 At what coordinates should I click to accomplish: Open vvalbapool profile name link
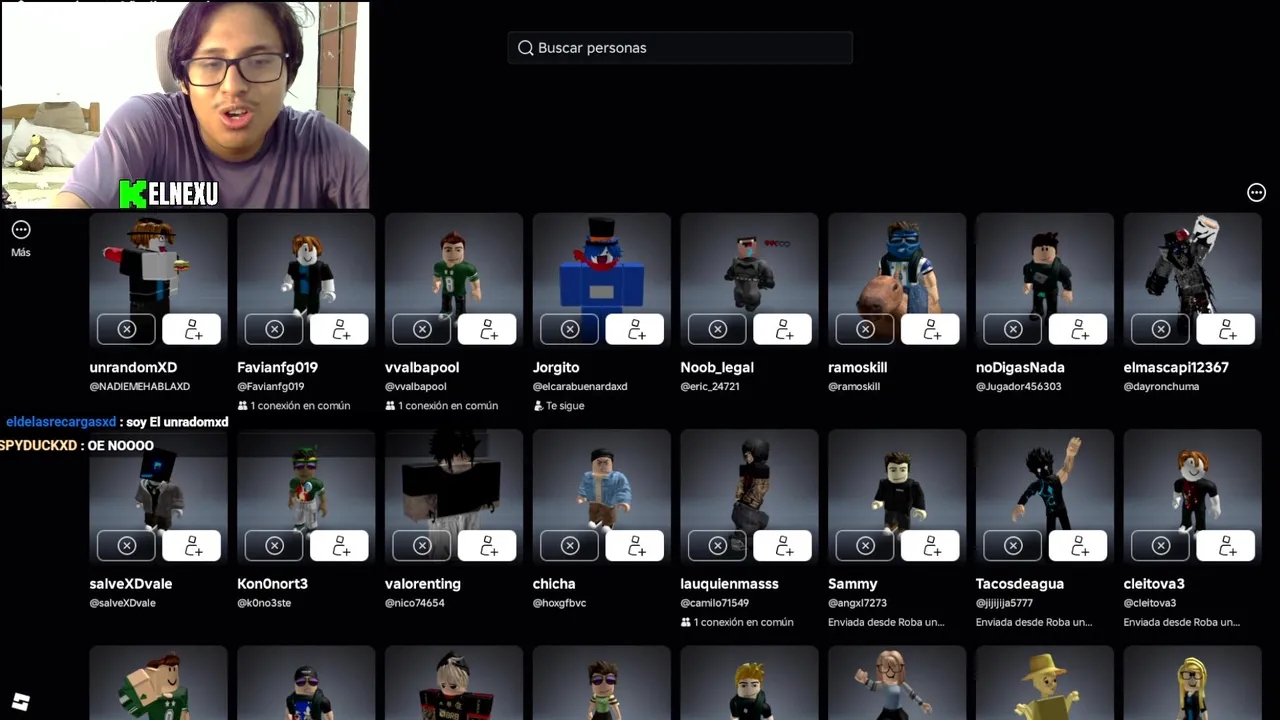click(422, 367)
